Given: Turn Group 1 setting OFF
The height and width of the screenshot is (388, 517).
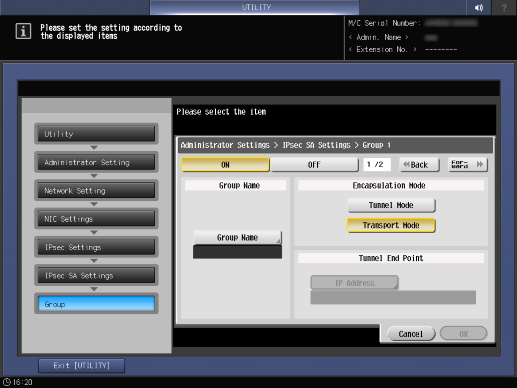Looking at the screenshot, I should (x=314, y=165).
